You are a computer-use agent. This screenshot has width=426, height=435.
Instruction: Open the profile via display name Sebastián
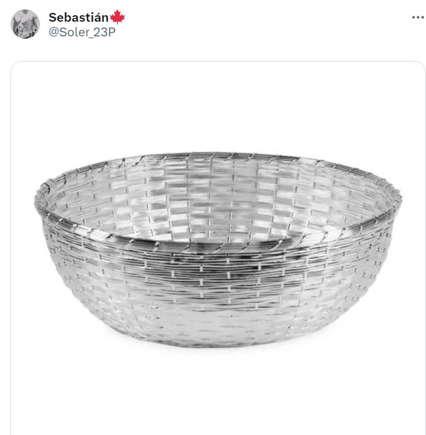click(x=79, y=17)
